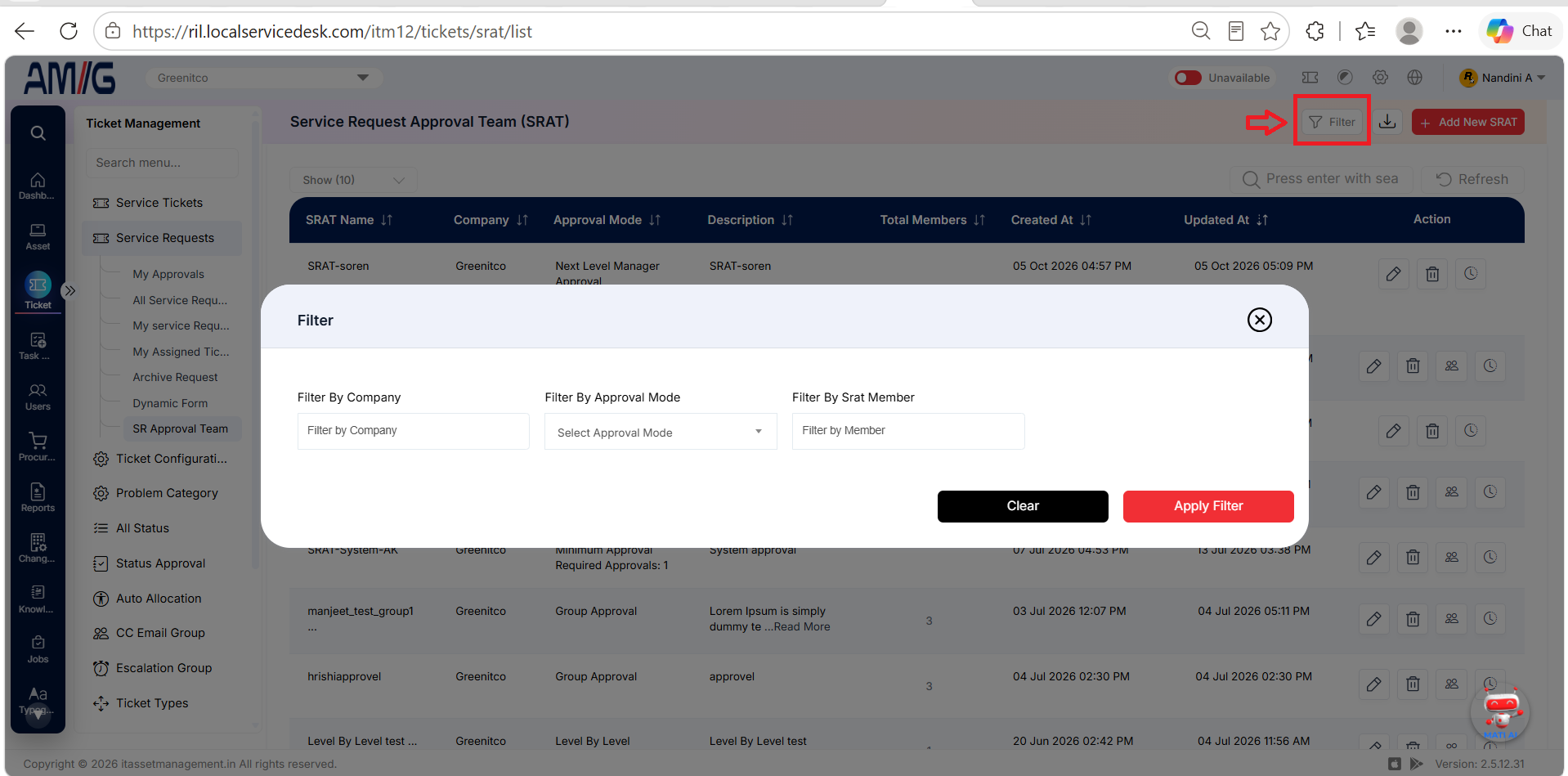The width and height of the screenshot is (1568, 776).
Task: Open the Jobs sidebar icon
Action: [x=38, y=649]
